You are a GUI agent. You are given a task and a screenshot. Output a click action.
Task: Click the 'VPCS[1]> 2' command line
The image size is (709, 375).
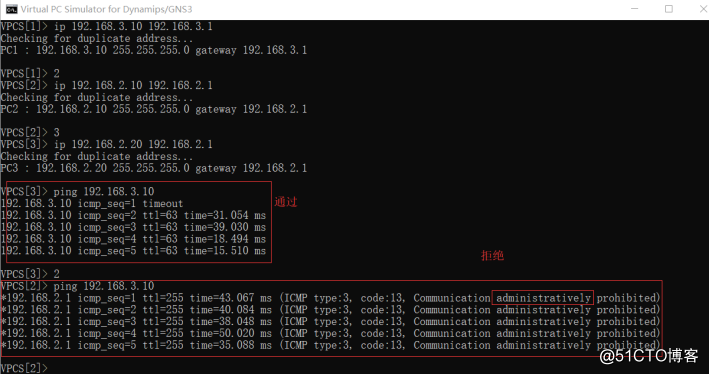point(30,73)
